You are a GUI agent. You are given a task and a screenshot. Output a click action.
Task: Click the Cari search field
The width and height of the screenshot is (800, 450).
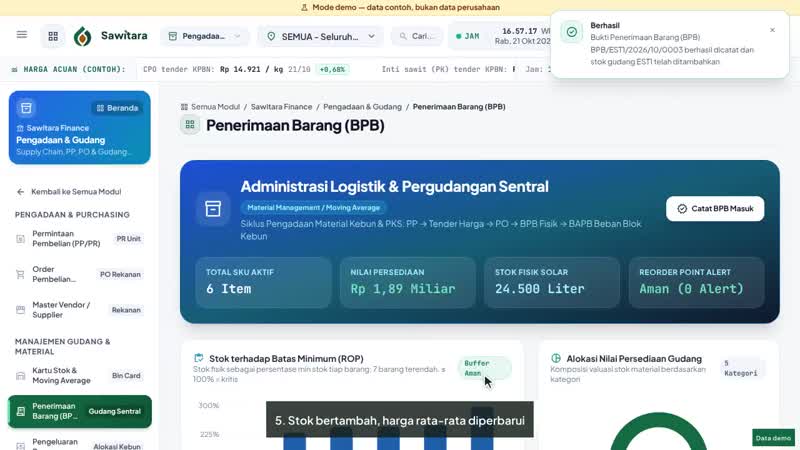[x=417, y=36]
